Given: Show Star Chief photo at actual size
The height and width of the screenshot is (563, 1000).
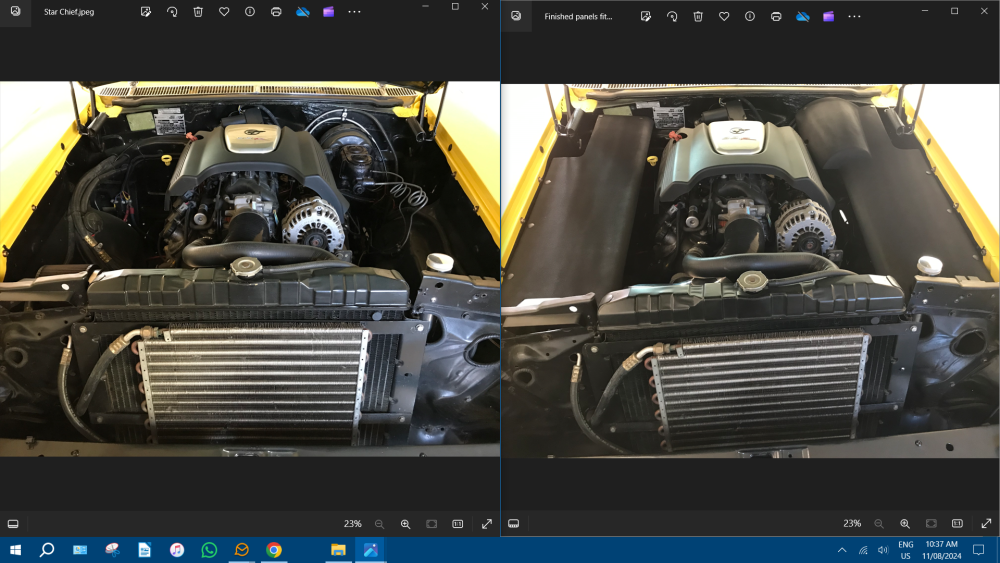Looking at the screenshot, I should point(458,524).
